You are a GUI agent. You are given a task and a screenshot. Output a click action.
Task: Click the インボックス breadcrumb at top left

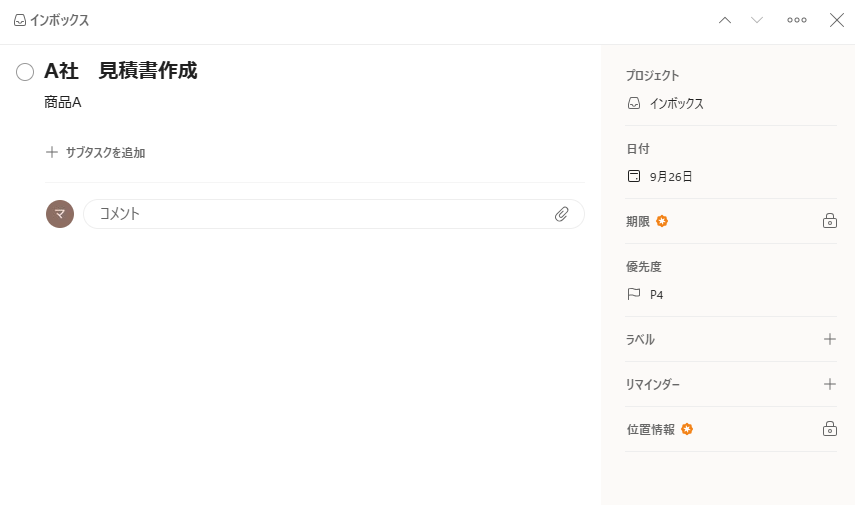click(51, 20)
